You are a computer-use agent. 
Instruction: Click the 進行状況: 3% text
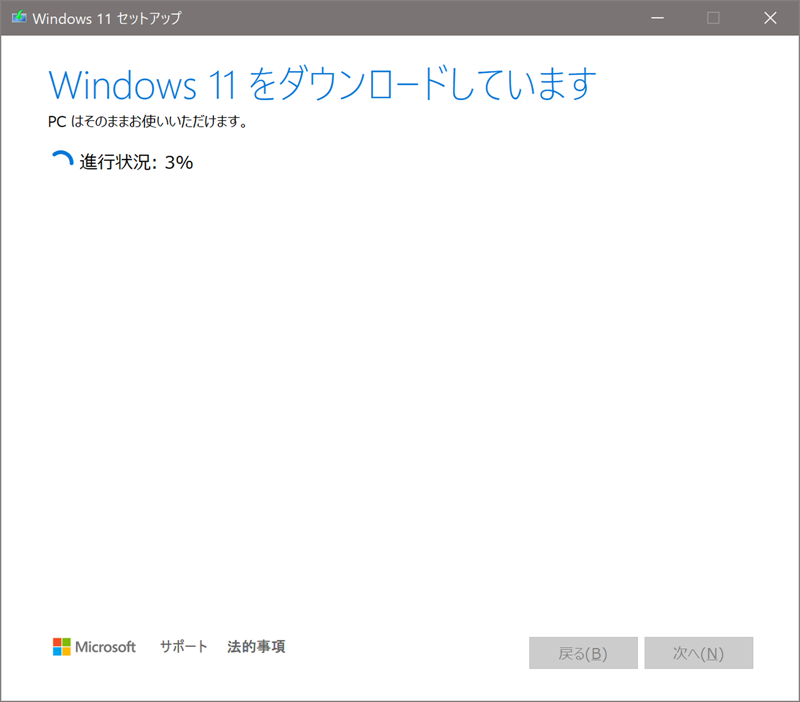(x=136, y=162)
